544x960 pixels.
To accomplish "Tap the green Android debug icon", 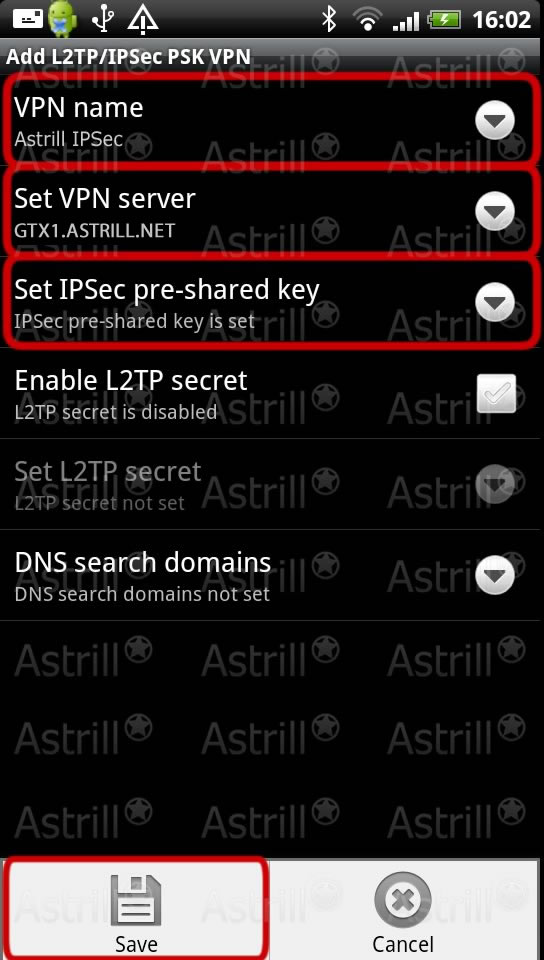I will (63, 19).
